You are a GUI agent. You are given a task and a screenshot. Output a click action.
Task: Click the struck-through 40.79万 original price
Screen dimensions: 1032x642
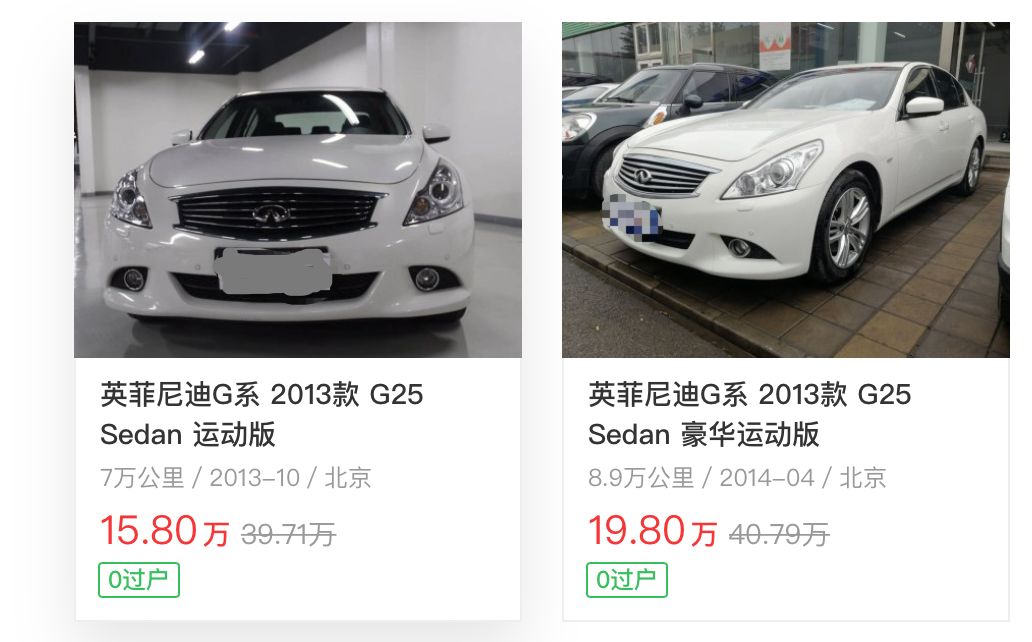tap(779, 534)
